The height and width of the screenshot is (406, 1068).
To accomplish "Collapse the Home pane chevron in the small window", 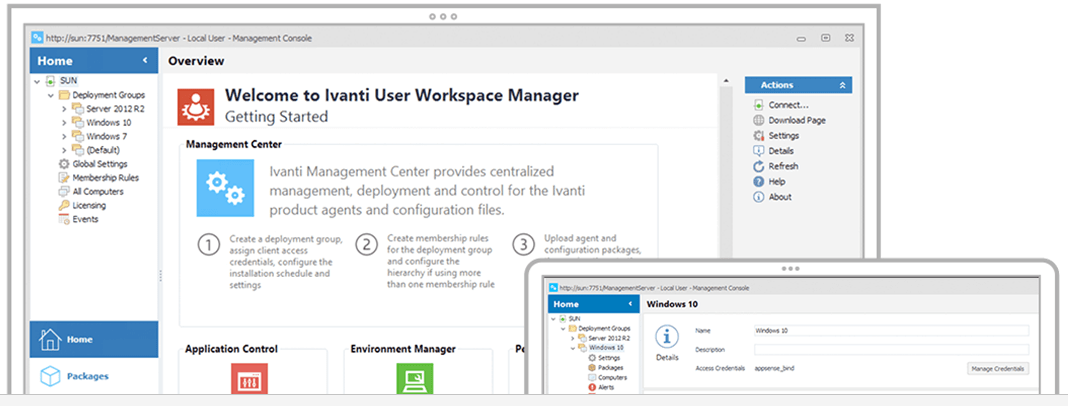I will click(x=630, y=304).
